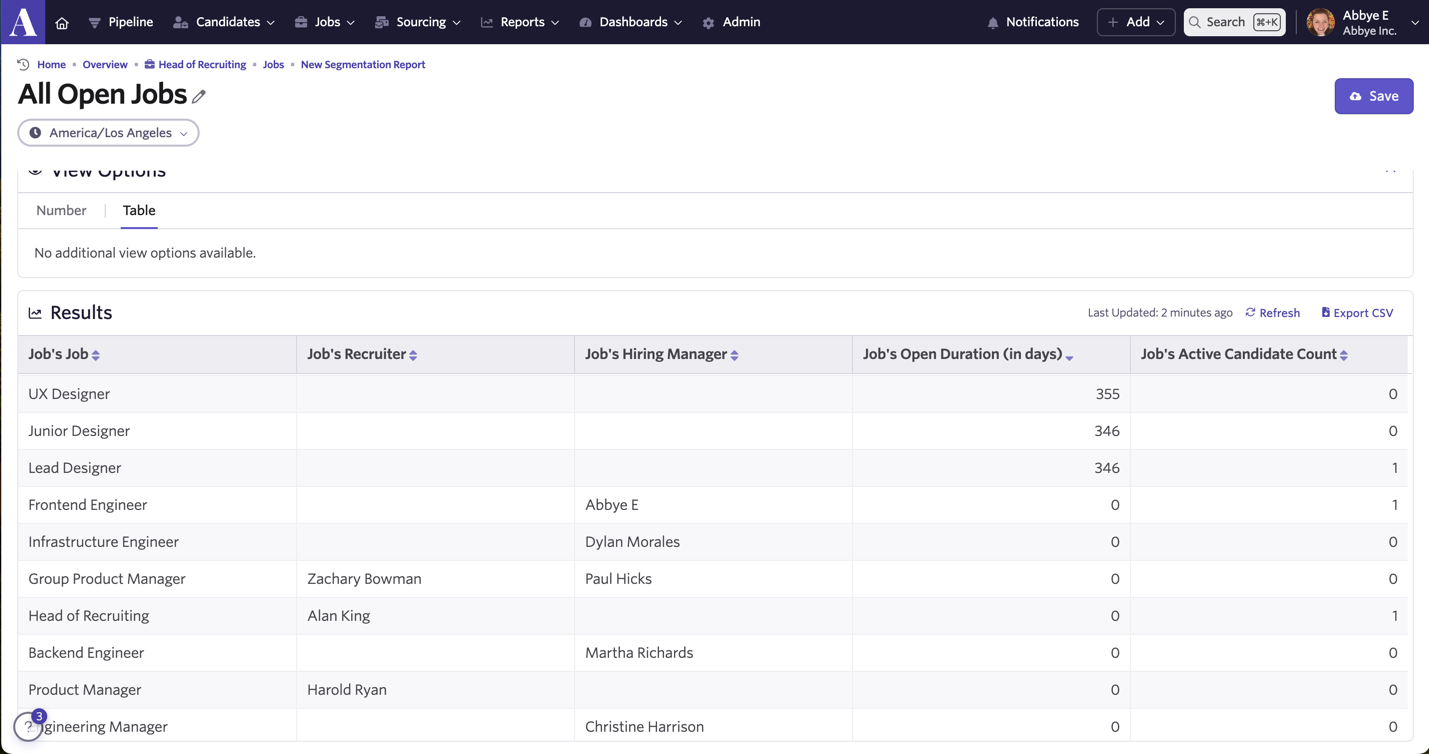Sort by Job's Job column arrows
Image resolution: width=1429 pixels, height=754 pixels.
[96, 355]
